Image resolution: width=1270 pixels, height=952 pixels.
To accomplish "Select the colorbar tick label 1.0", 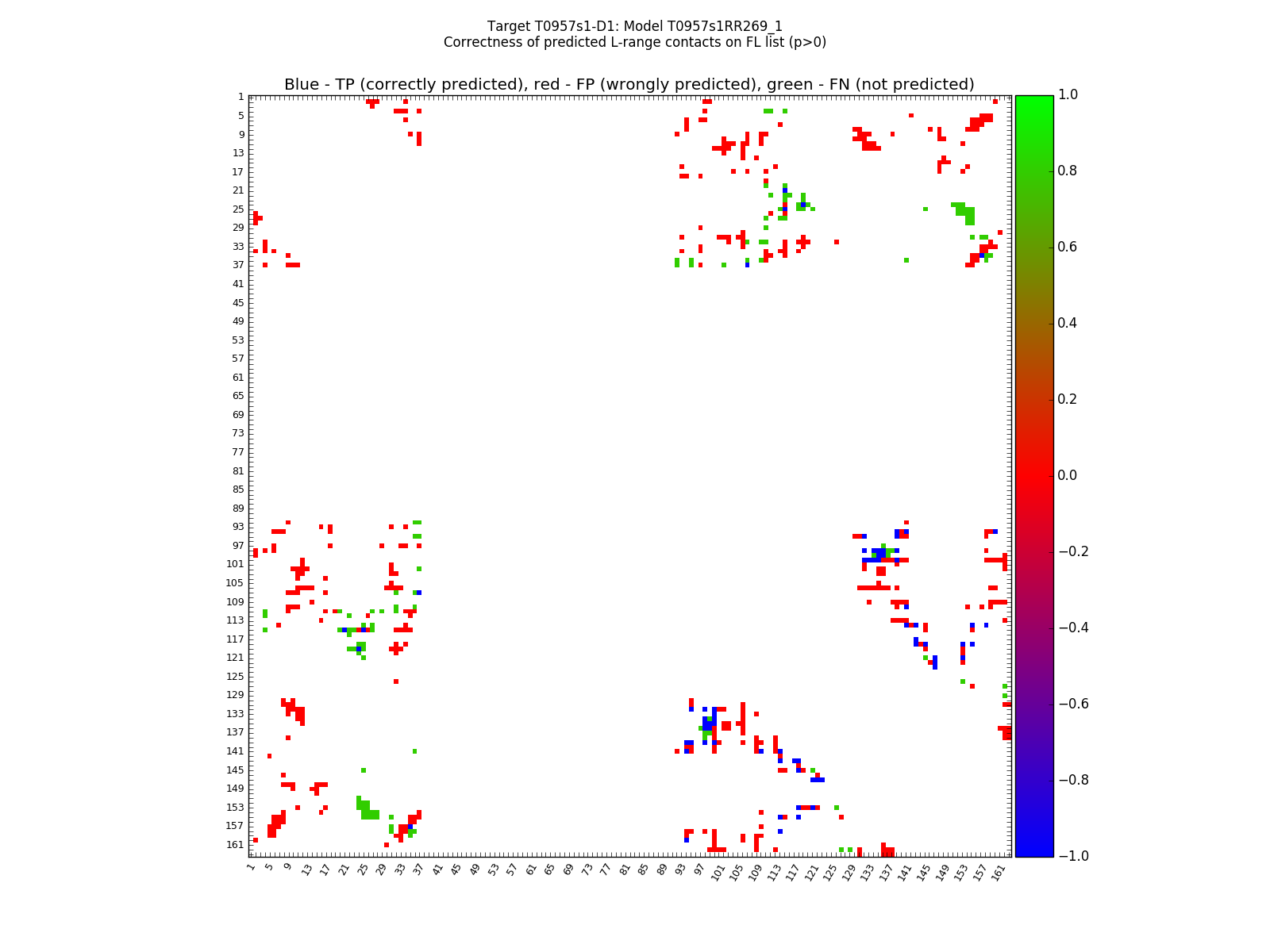I will click(1068, 94).
